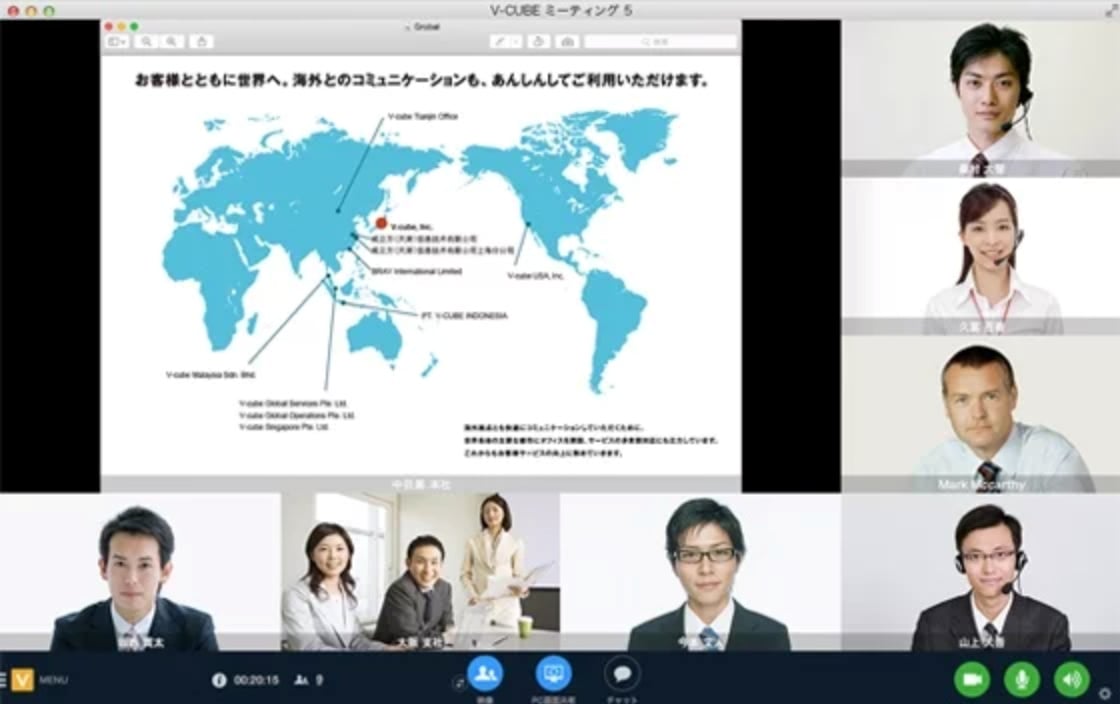This screenshot has width=1120, height=704.
Task: Open sidebar view dropdown in Preview toolbar
Action: 118,42
